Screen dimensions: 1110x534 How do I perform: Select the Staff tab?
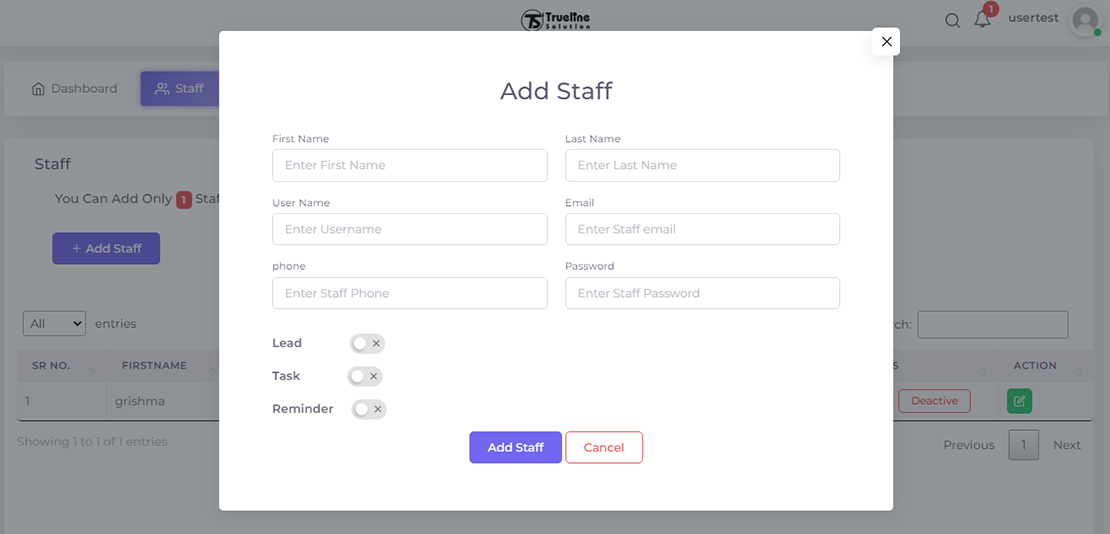pyautogui.click(x=179, y=89)
